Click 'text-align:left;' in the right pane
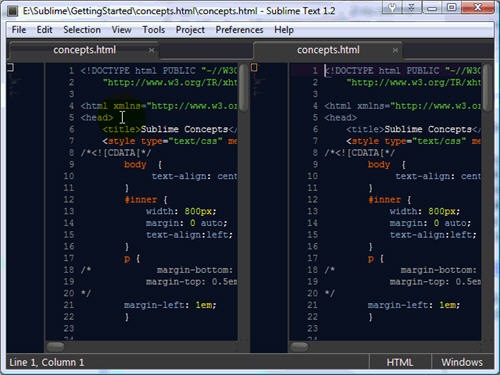 (433, 235)
